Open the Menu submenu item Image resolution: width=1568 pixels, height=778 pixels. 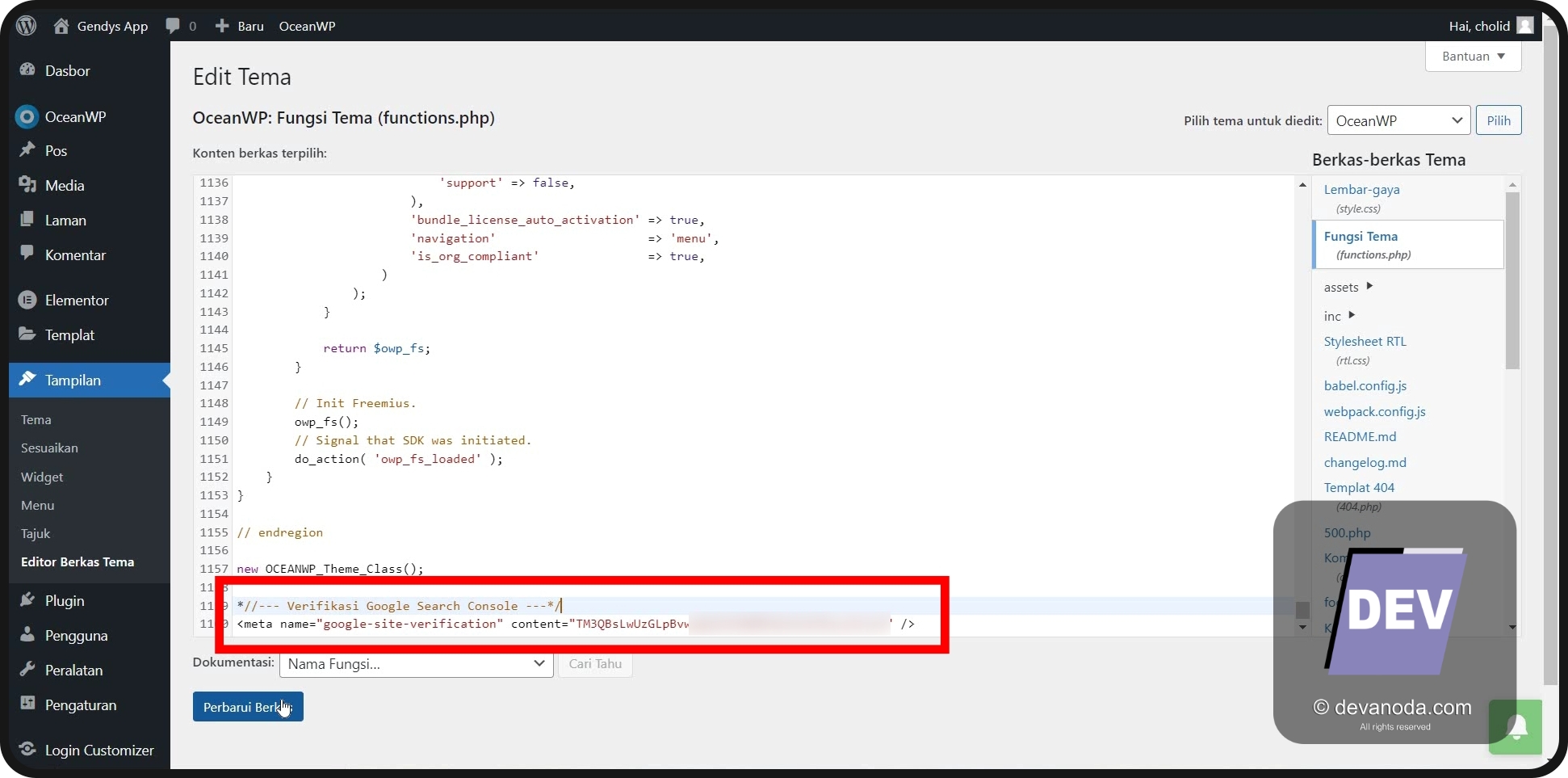coord(38,505)
